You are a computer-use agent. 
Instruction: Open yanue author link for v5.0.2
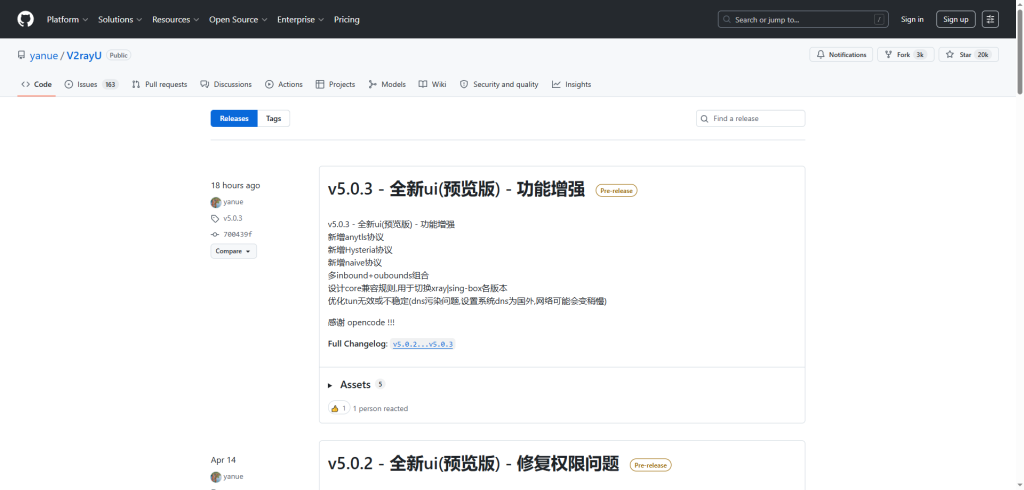(x=233, y=477)
